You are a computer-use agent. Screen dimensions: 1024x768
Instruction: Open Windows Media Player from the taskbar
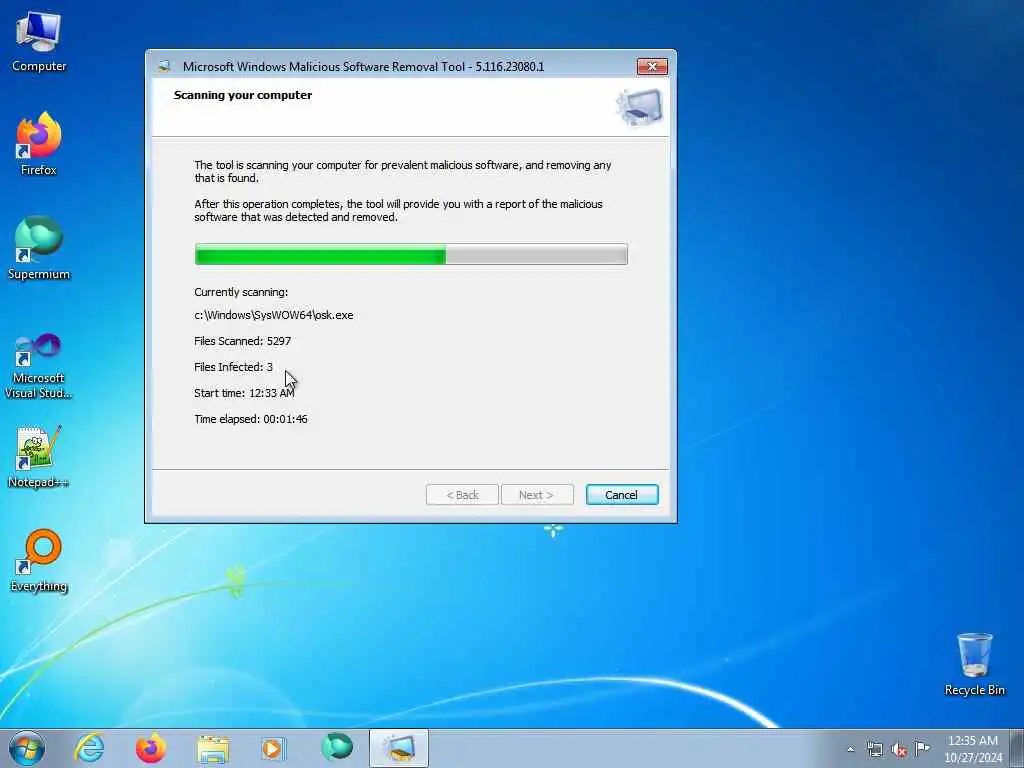click(x=274, y=748)
